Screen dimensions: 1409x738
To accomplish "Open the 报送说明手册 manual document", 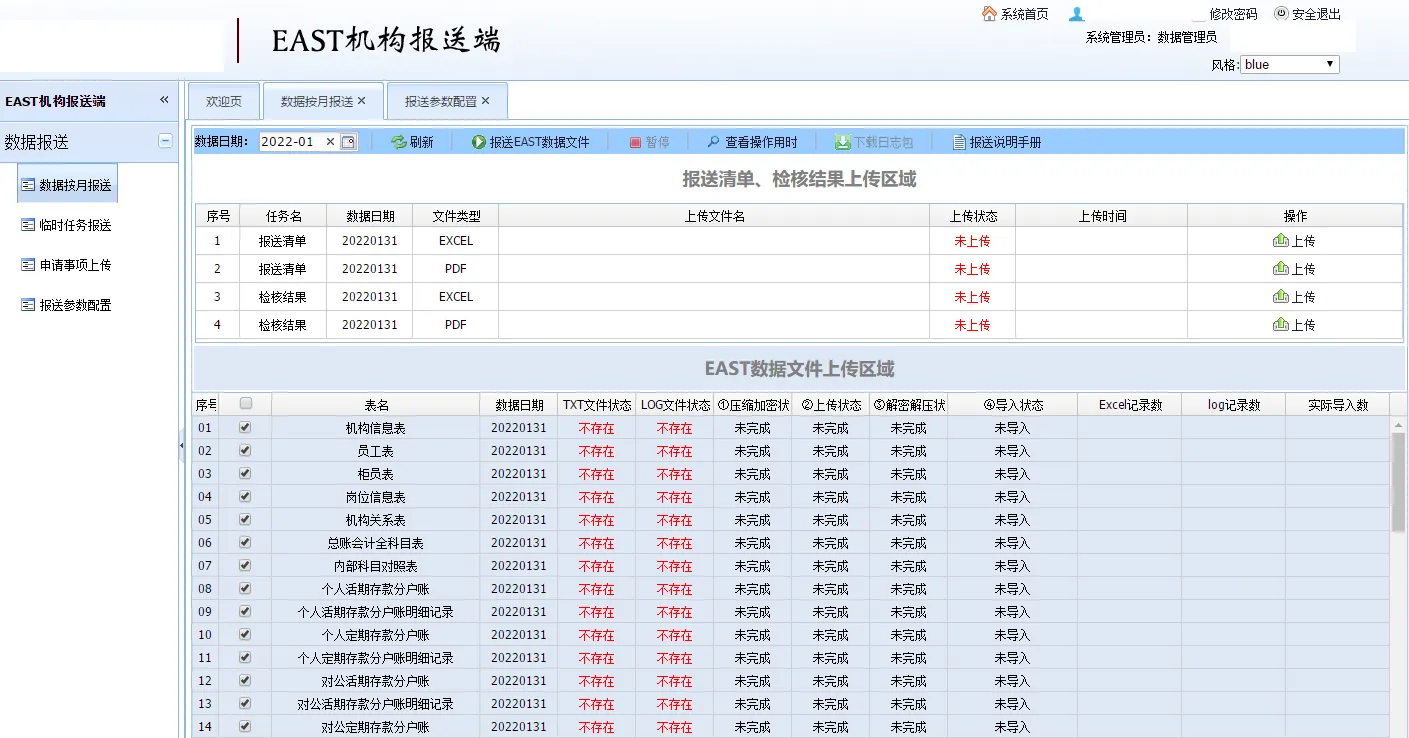I will click(959, 142).
